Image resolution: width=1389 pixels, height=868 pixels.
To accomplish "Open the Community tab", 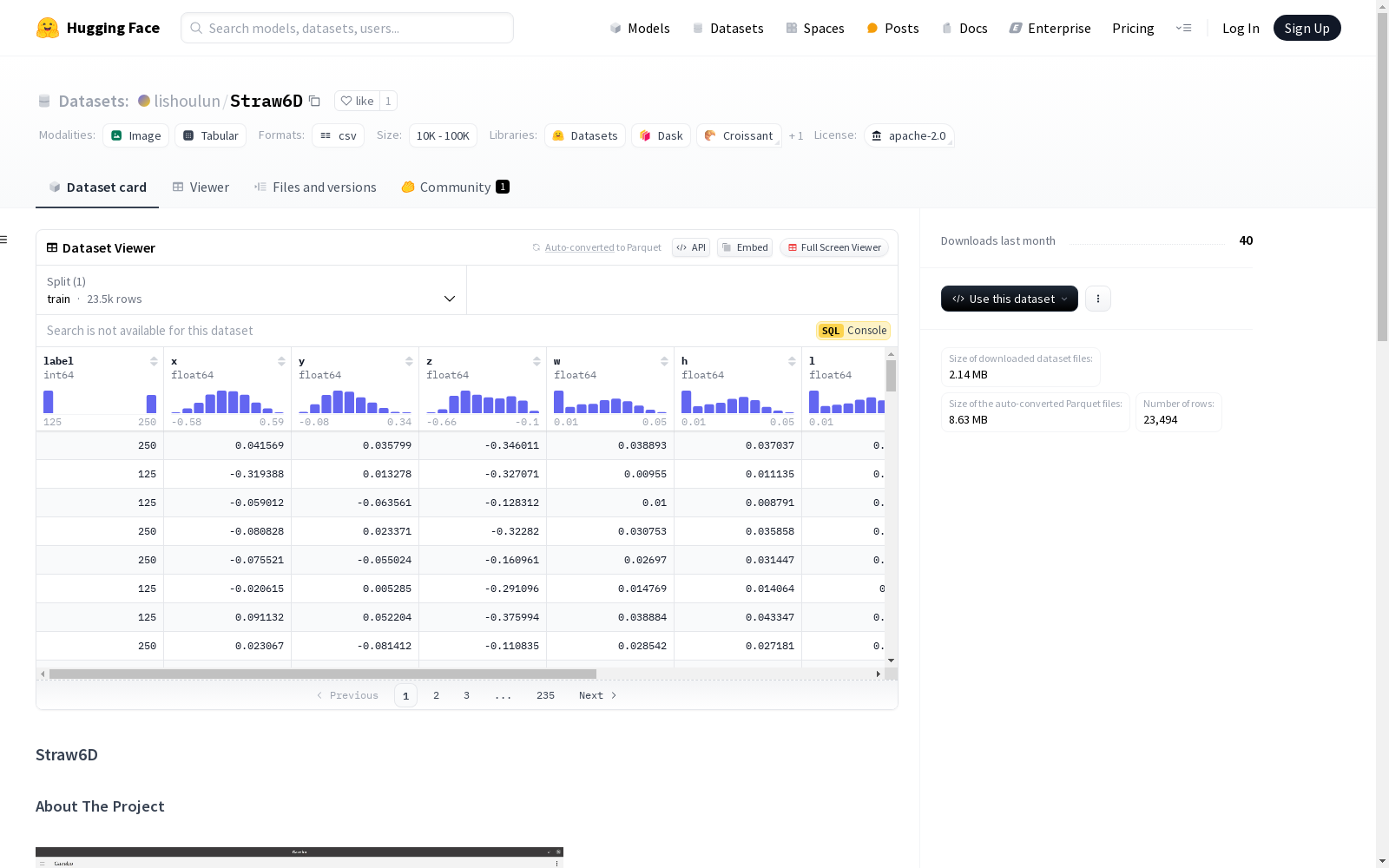I will 455,187.
